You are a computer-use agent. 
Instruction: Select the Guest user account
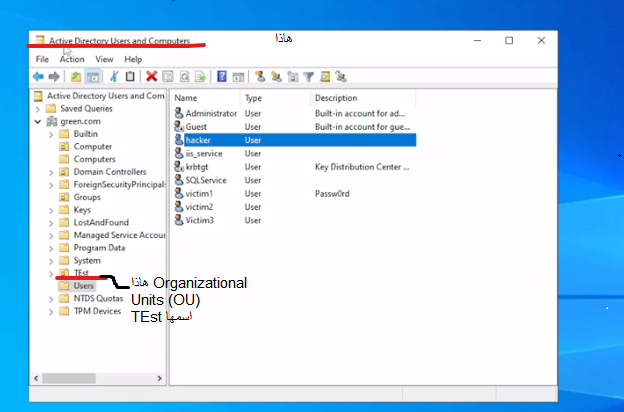294,127
